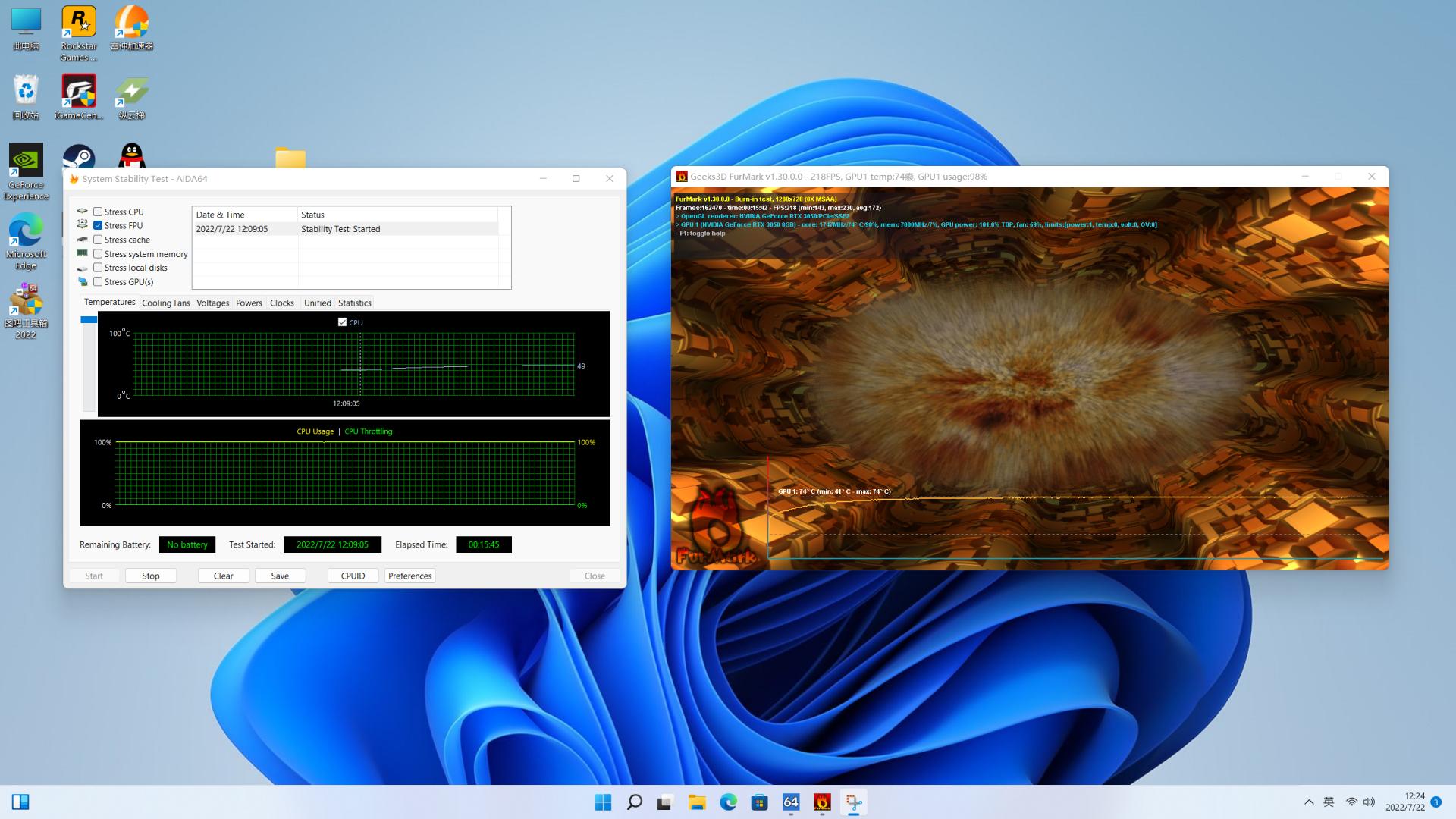Screen dimensions: 1456x819
Task: Open the Windows Start menu
Action: point(603,802)
